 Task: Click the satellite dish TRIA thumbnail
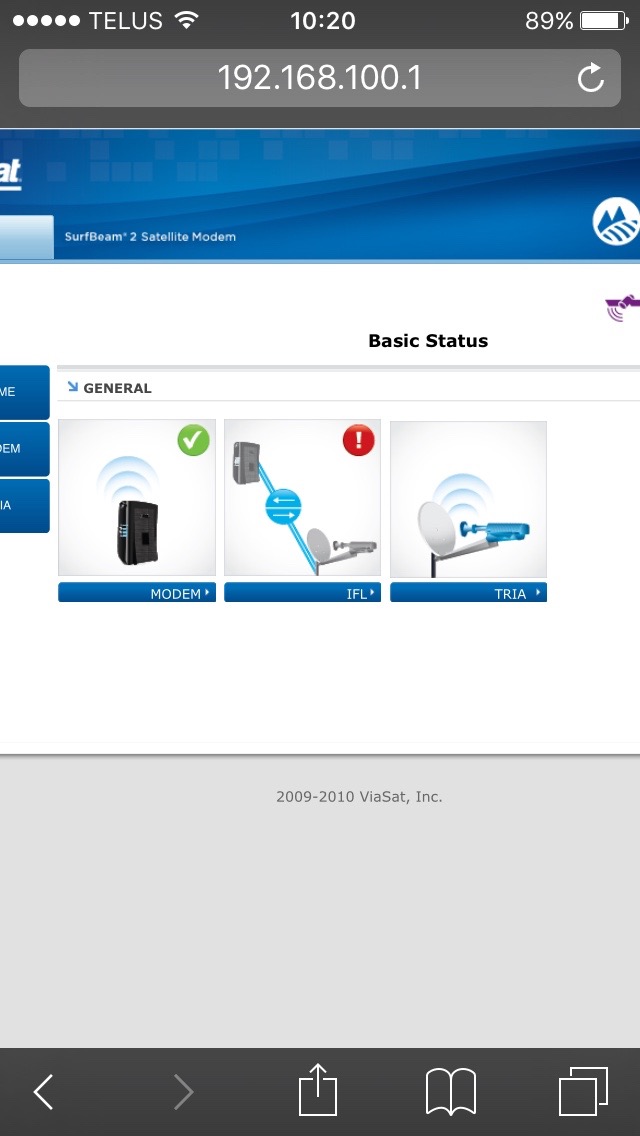tap(468, 499)
